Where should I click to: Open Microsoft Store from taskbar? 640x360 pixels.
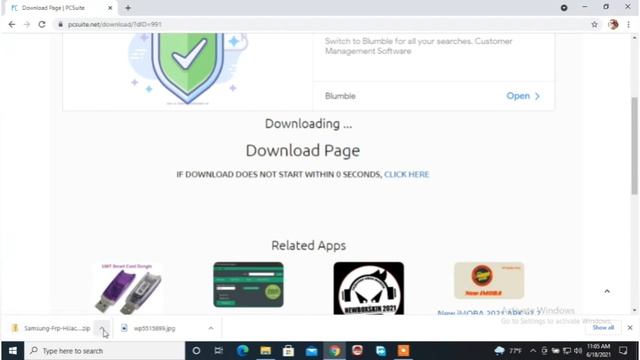tap(289, 351)
